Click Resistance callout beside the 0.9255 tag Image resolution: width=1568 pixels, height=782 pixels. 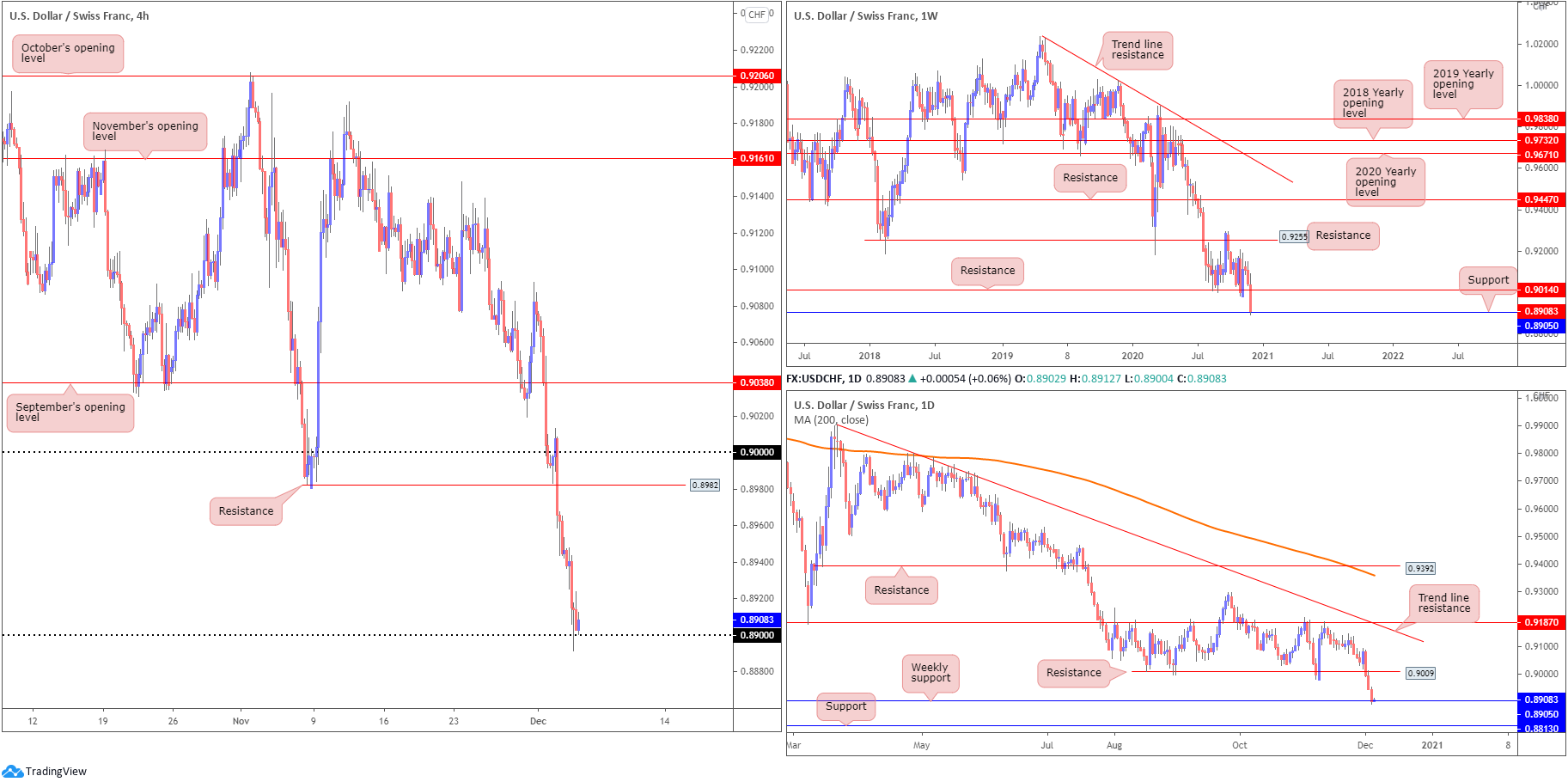(1343, 235)
